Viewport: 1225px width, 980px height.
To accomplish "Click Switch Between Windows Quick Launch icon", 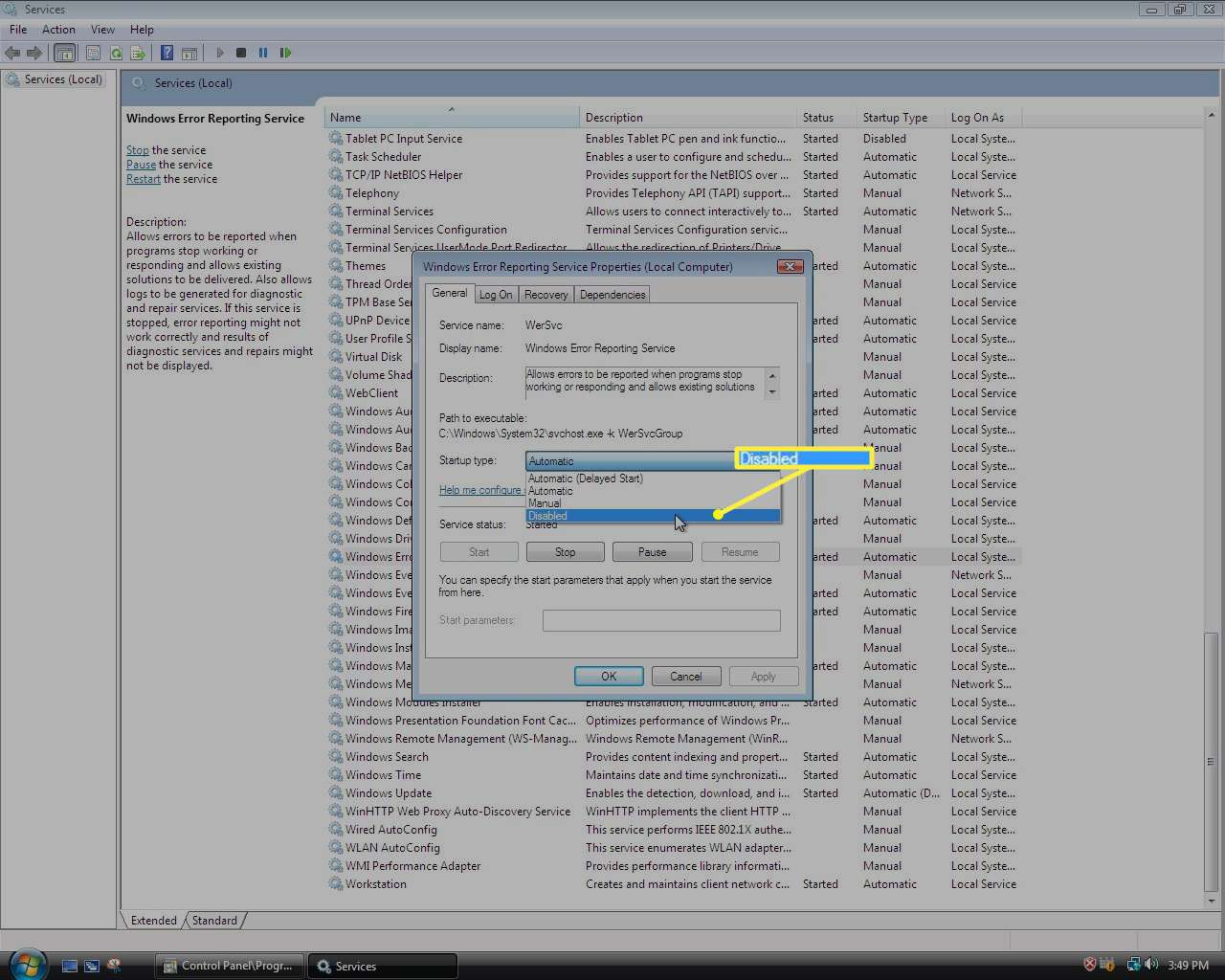I will click(x=92, y=966).
